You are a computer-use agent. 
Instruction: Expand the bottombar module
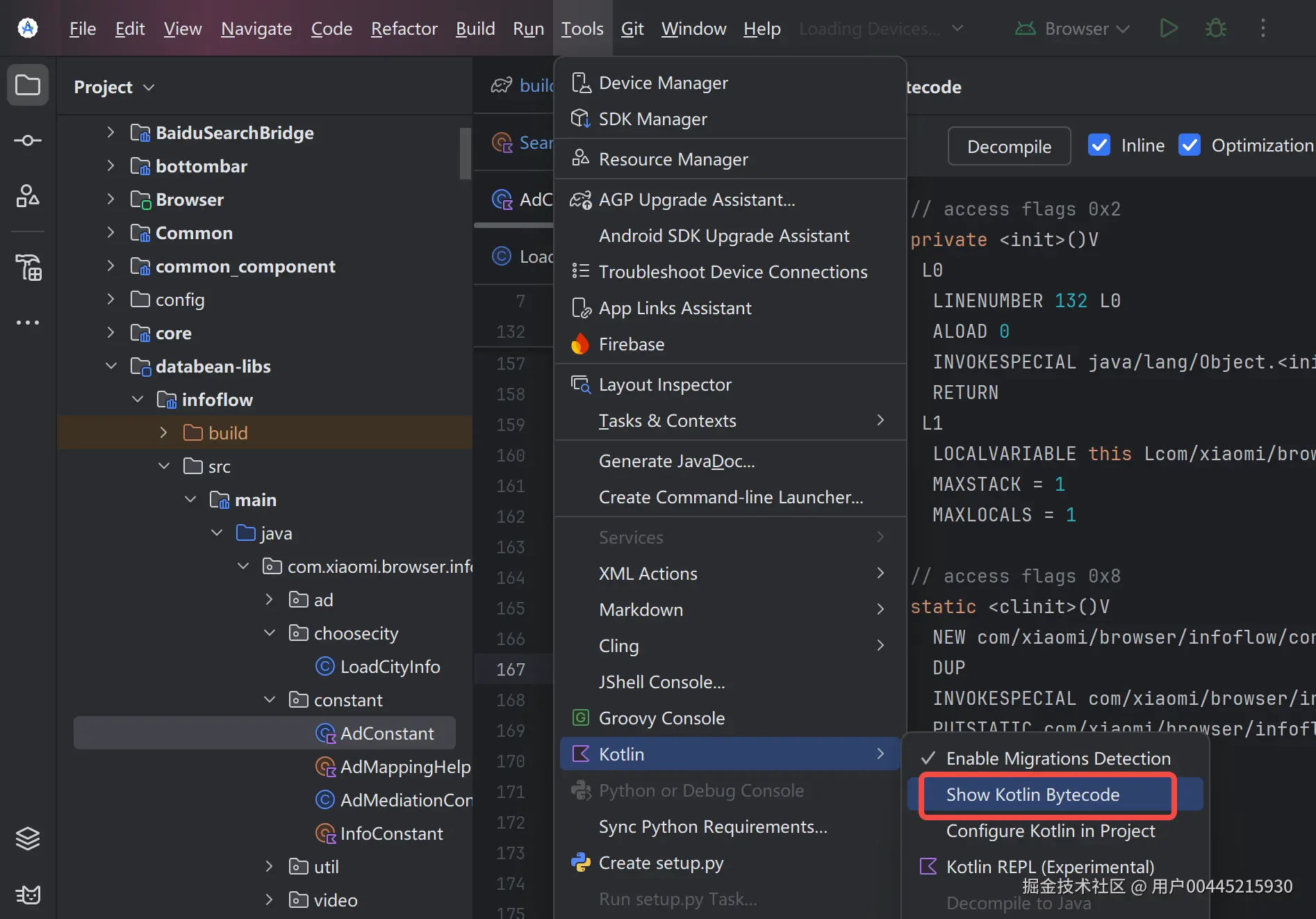click(x=110, y=165)
